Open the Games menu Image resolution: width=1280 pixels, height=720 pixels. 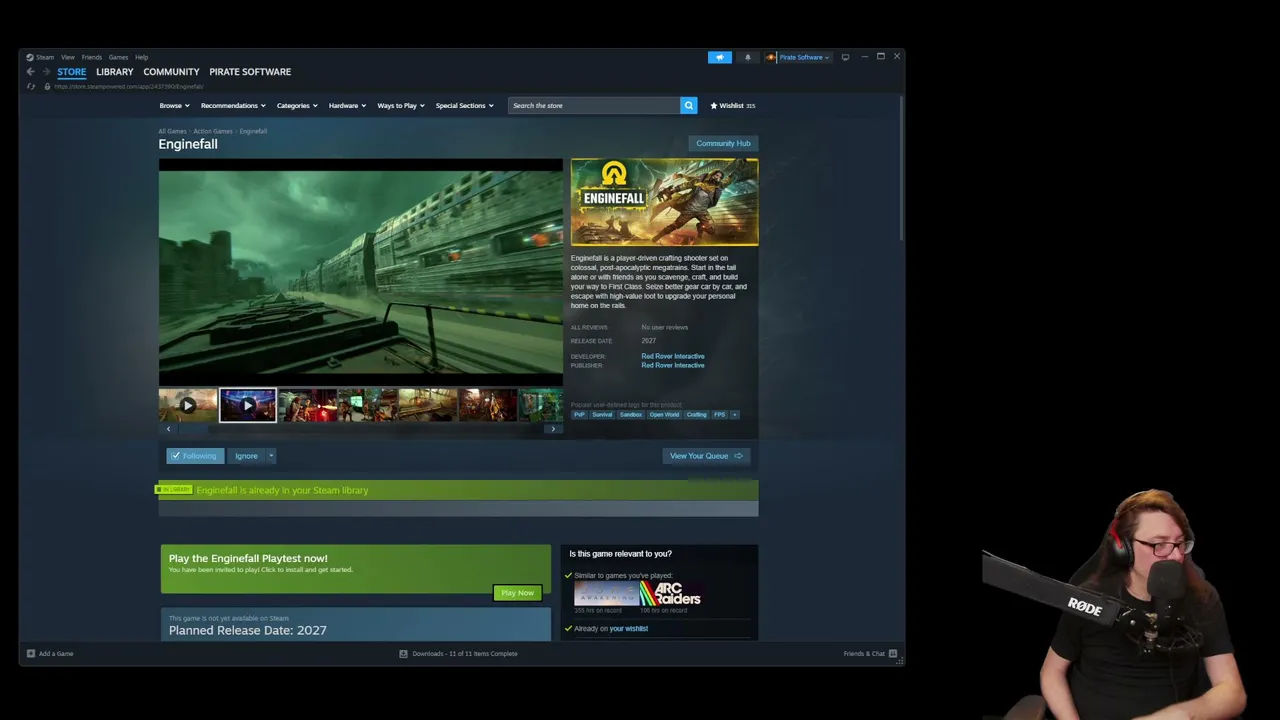(118, 57)
